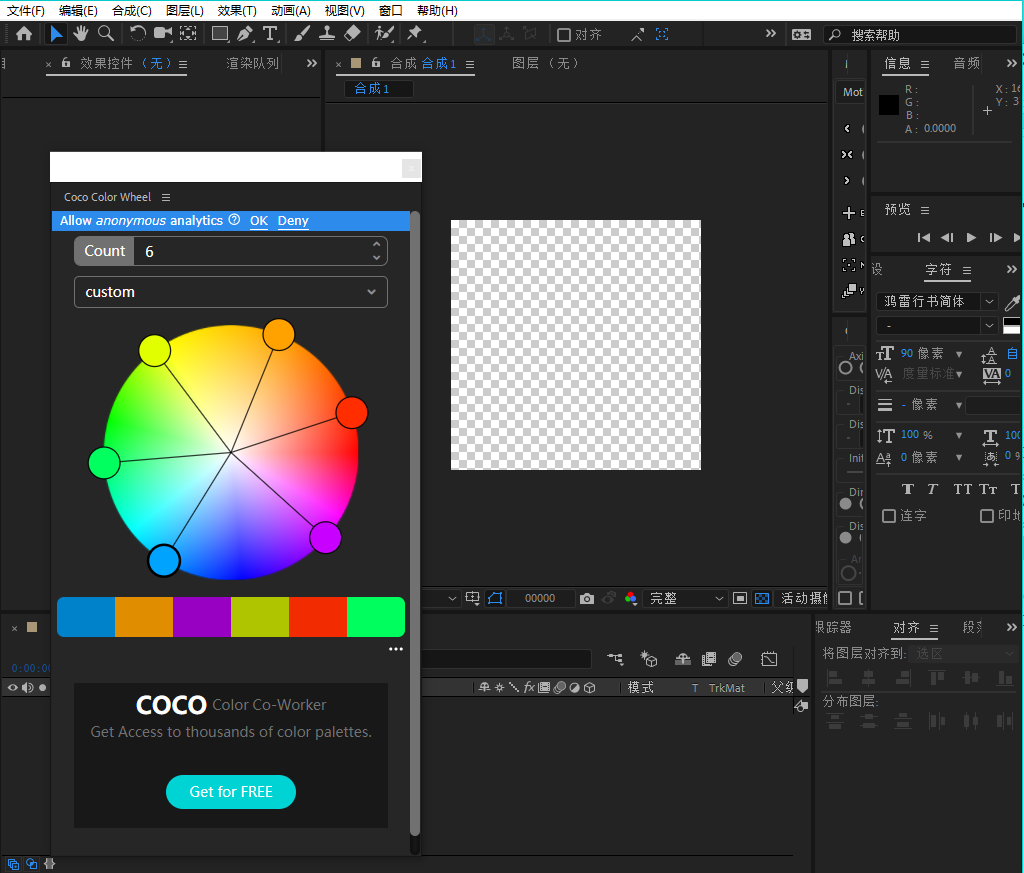Select the Zoom magnifier tool
Screen dimensions: 1024x873
point(106,34)
